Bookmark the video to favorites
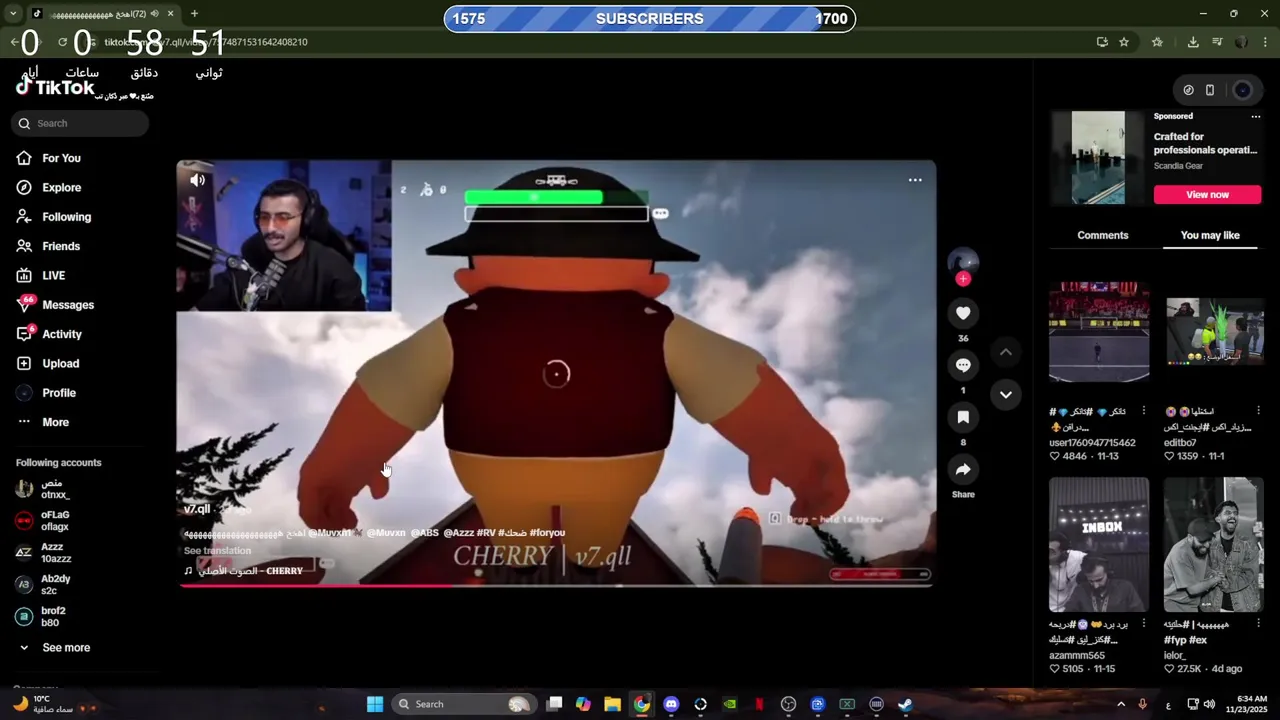The width and height of the screenshot is (1280, 720). [963, 418]
